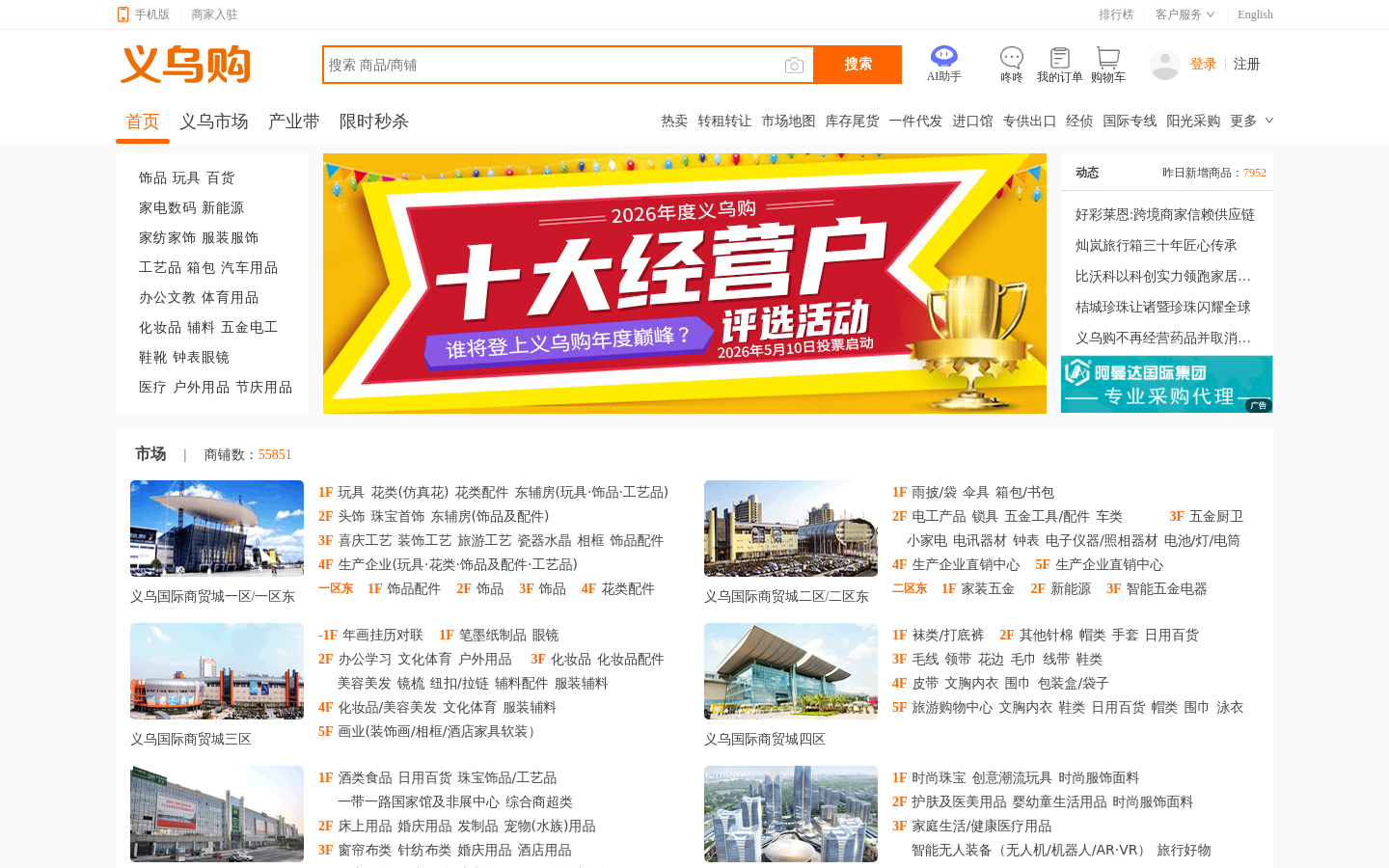1389x868 pixels.
Task: Open the 限时秒杀 tab
Action: coord(374,122)
